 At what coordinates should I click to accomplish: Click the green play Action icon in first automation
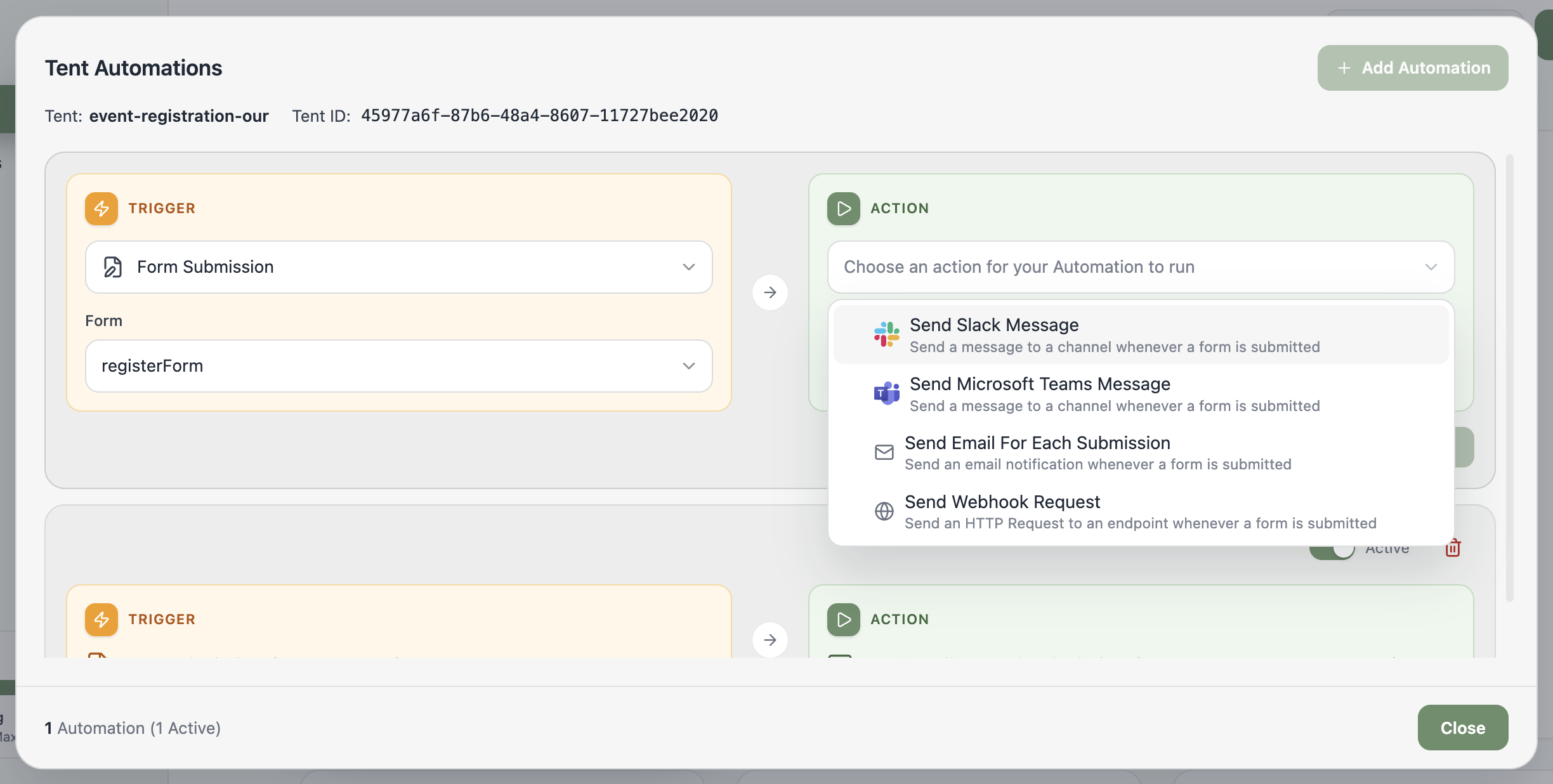[x=844, y=209]
